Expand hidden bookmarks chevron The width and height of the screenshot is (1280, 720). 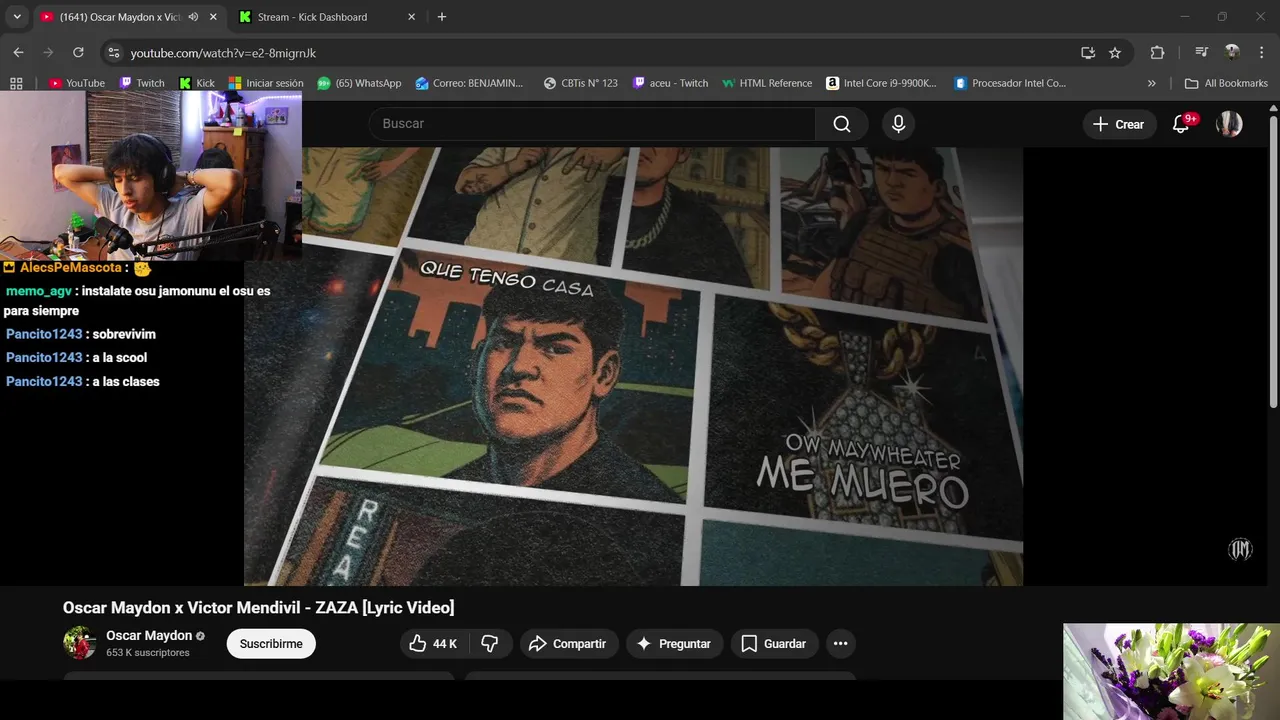pyautogui.click(x=1151, y=83)
